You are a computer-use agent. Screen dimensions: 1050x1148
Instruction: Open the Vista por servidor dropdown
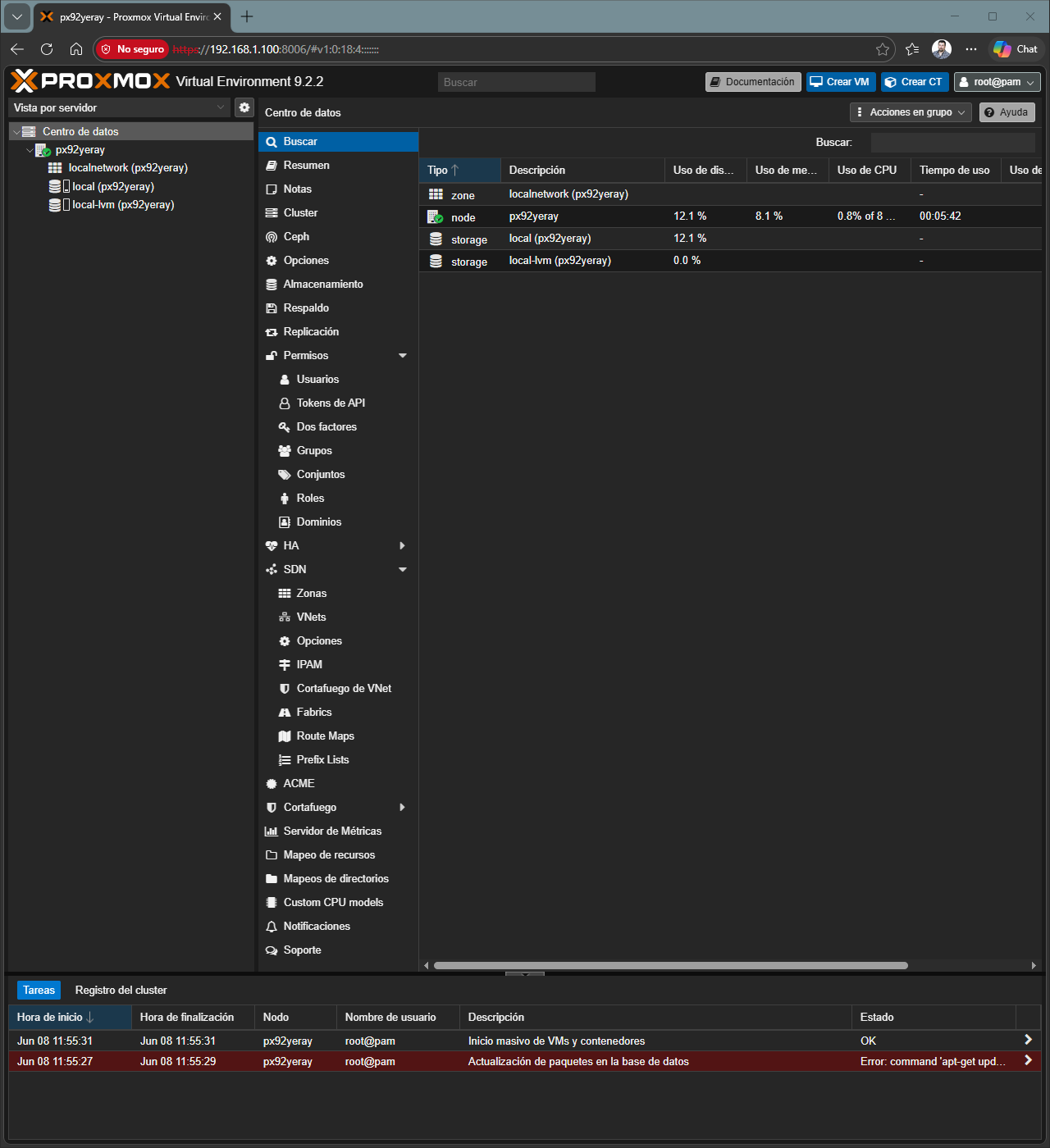(119, 107)
